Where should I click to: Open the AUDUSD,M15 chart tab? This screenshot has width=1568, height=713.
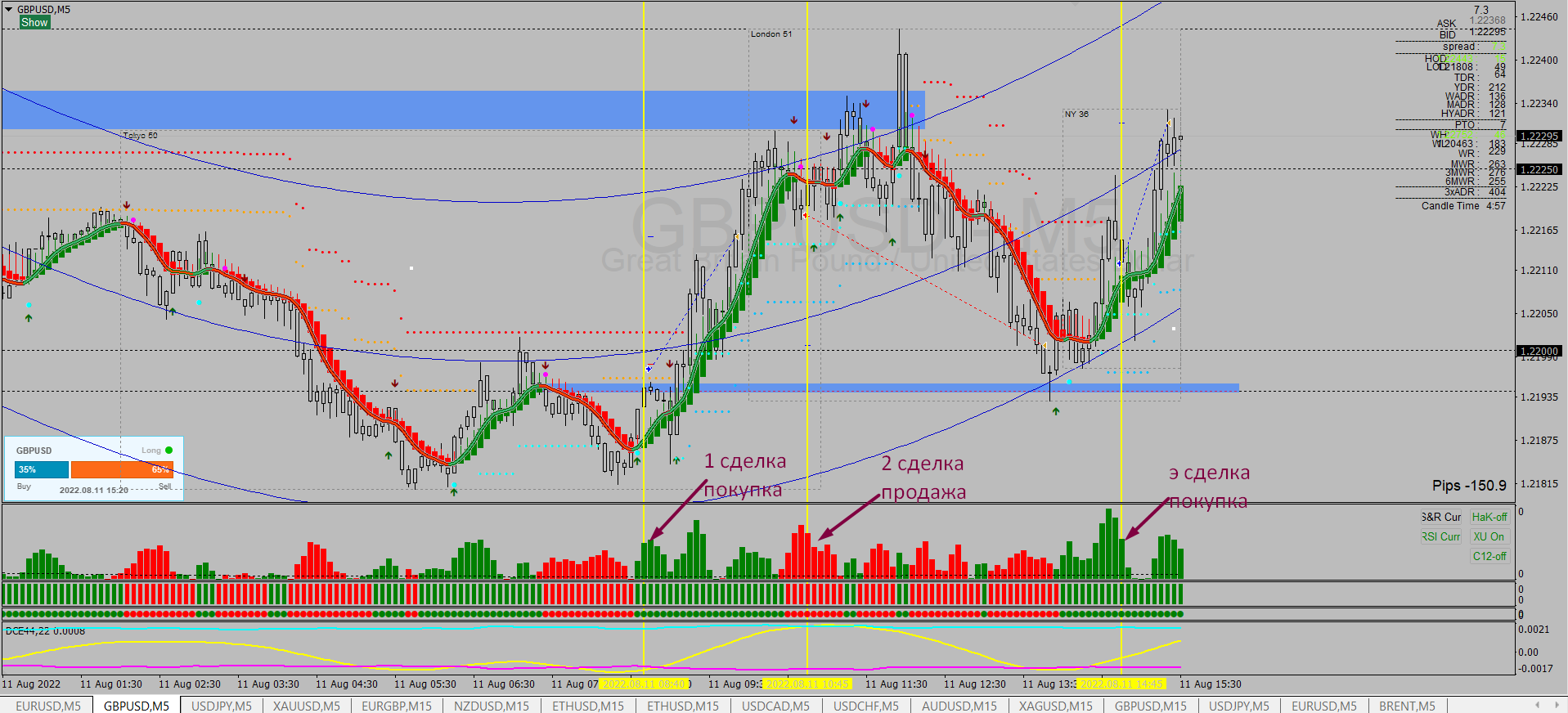pos(959,706)
